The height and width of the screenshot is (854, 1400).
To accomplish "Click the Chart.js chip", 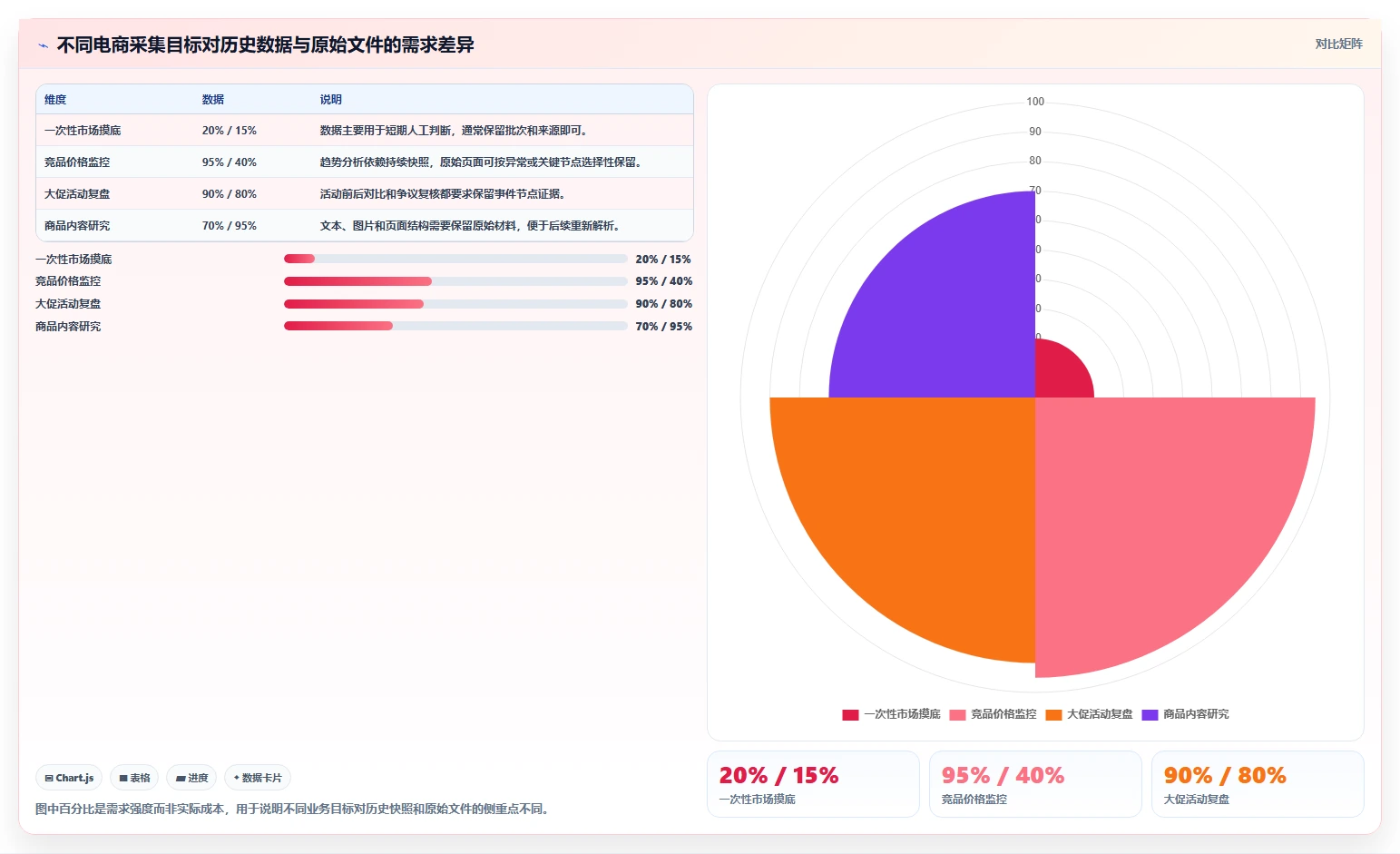I will (69, 778).
